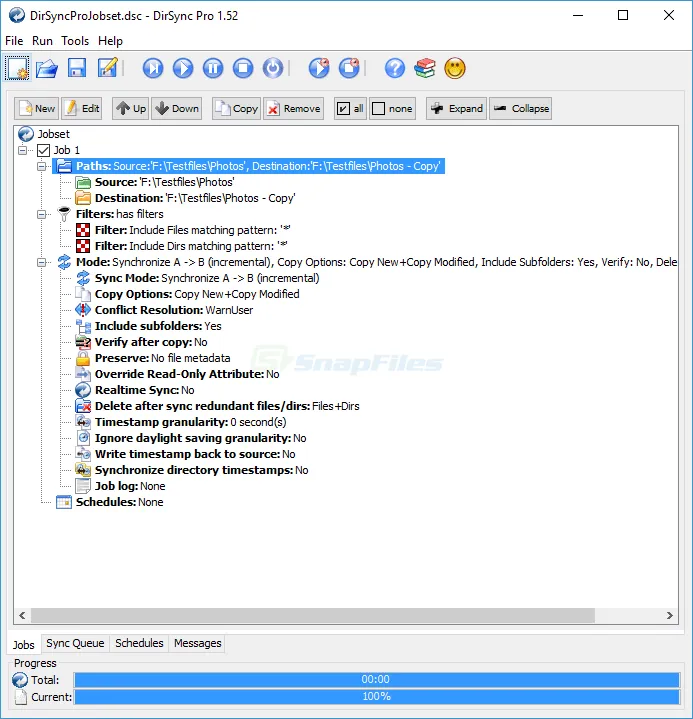Save the jobset with the floppy icon
This screenshot has width=693, height=719.
click(x=77, y=68)
